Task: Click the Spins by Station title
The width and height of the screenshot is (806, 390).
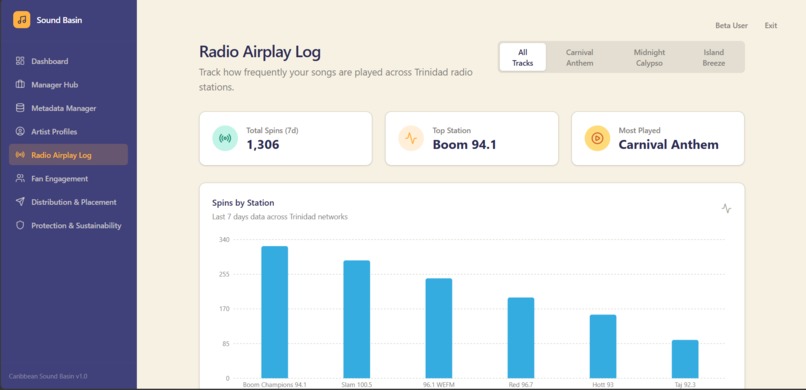Action: (243, 202)
